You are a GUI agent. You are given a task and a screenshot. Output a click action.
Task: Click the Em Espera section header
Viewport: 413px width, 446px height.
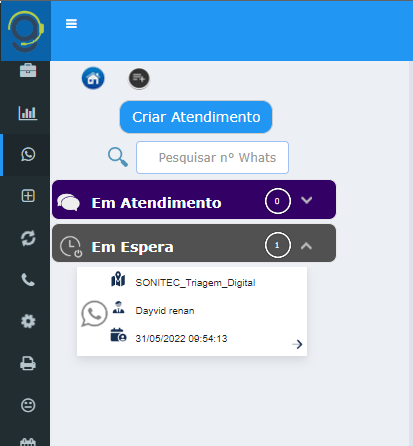point(194,243)
